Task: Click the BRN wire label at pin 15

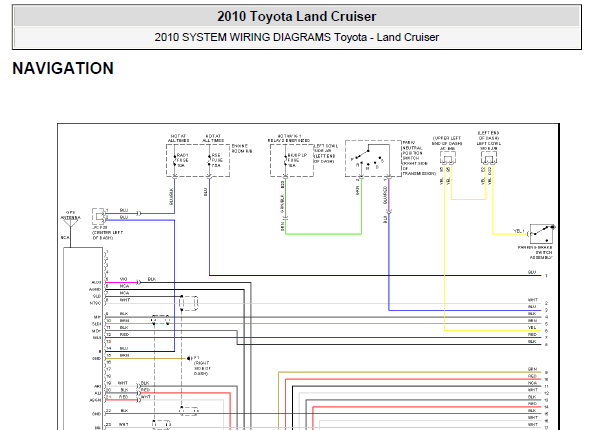Action: (x=124, y=355)
